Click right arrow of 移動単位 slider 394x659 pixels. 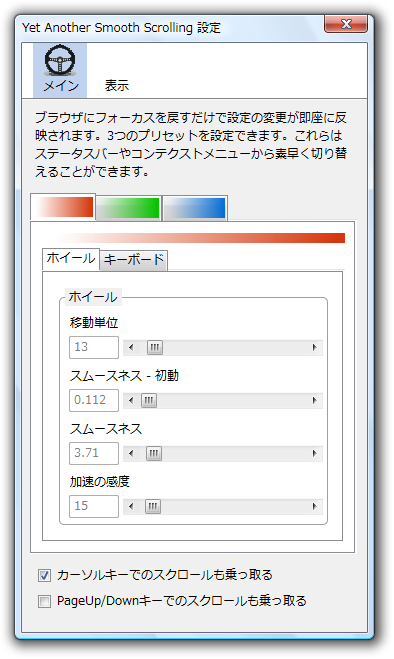pyautogui.click(x=314, y=348)
